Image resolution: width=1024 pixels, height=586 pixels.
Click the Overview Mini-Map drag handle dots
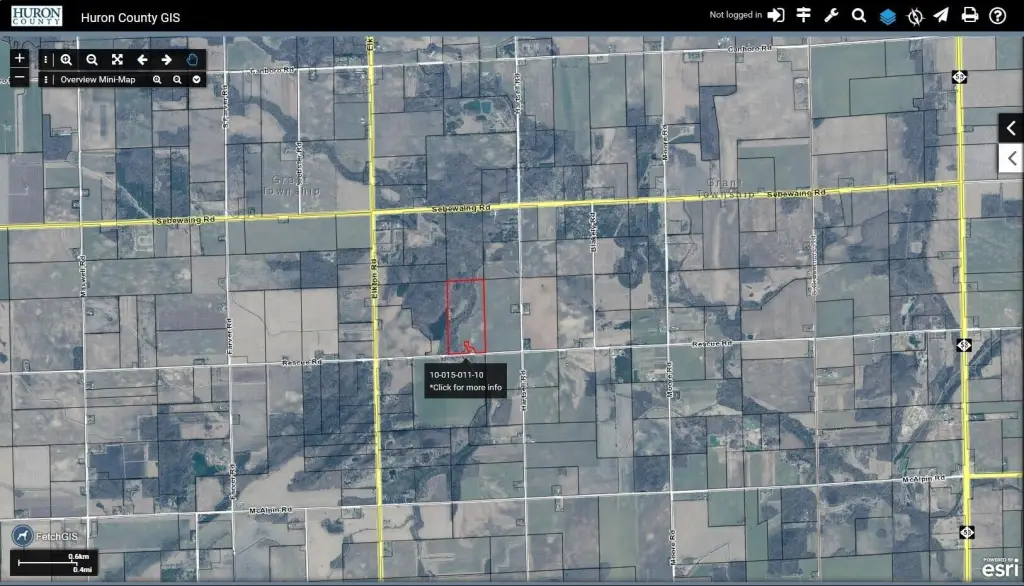(x=46, y=80)
